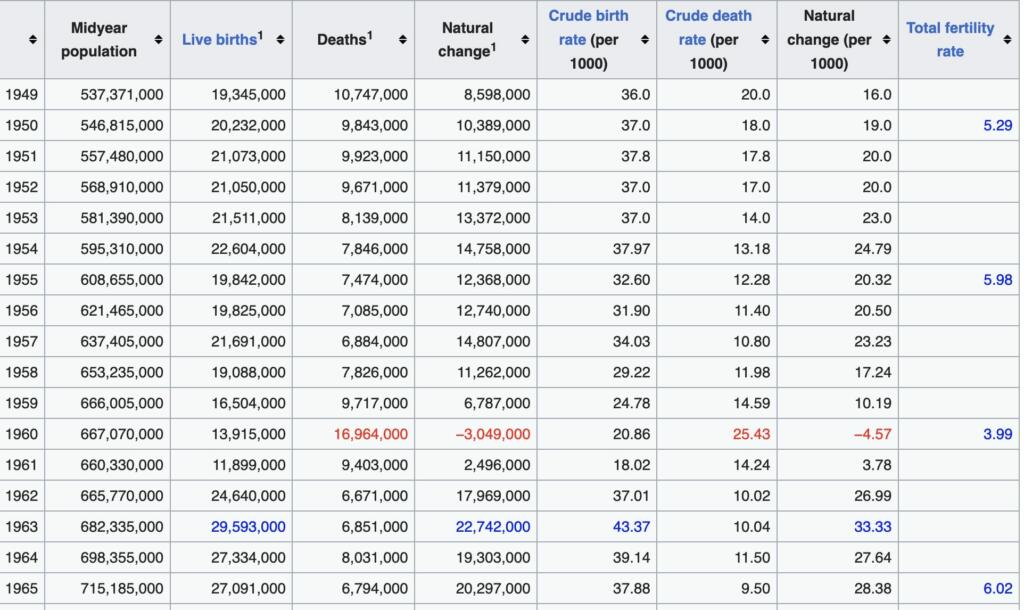The height and width of the screenshot is (610, 1024).
Task: Open the 3.99 fertility value for 1960
Action: tap(997, 434)
